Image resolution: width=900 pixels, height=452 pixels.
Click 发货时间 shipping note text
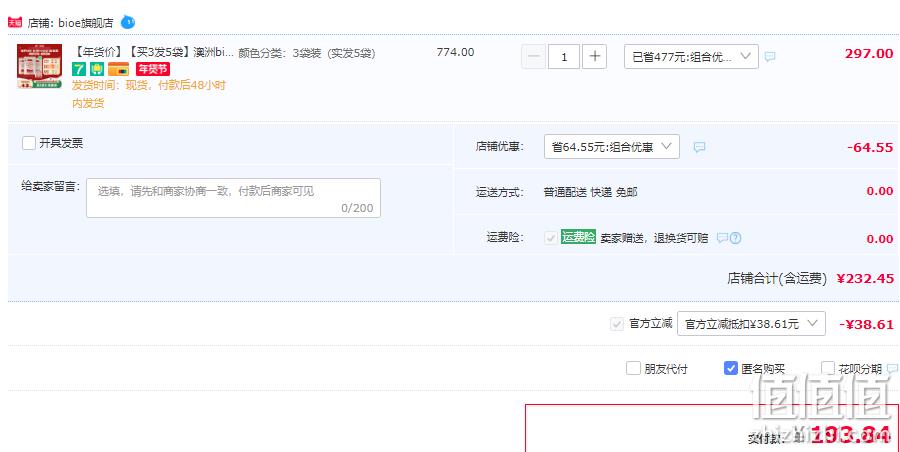pyautogui.click(x=149, y=94)
